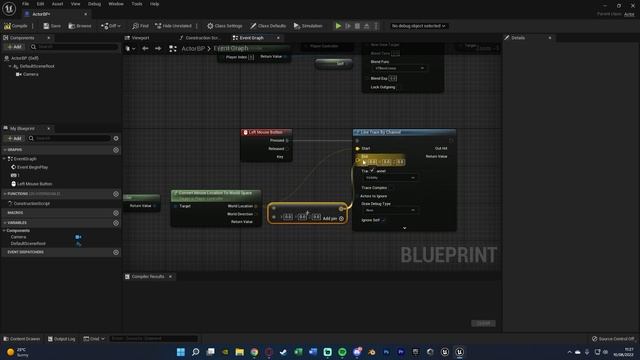Click Add in Components panel
Screen dimensions: 640x360
click(14, 47)
